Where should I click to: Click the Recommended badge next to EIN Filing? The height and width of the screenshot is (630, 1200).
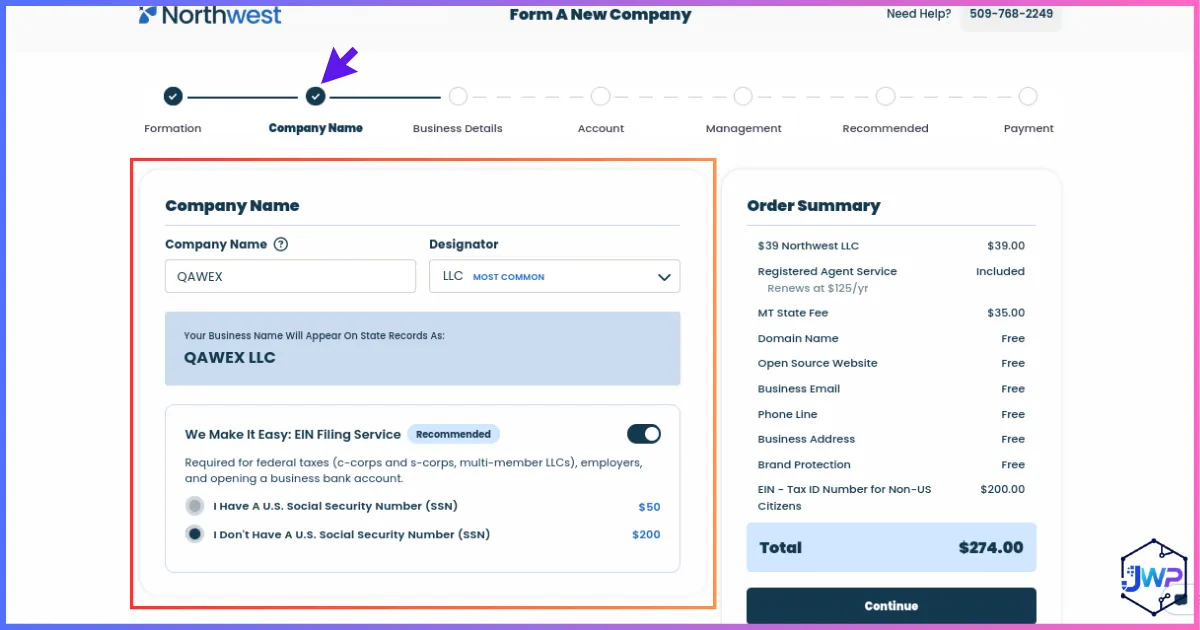453,434
